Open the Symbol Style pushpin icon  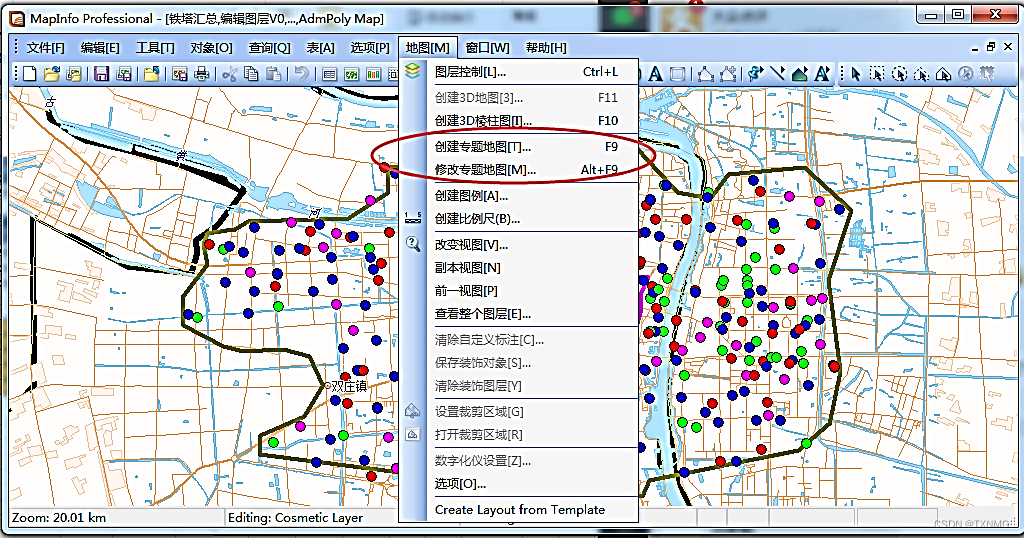(756, 74)
